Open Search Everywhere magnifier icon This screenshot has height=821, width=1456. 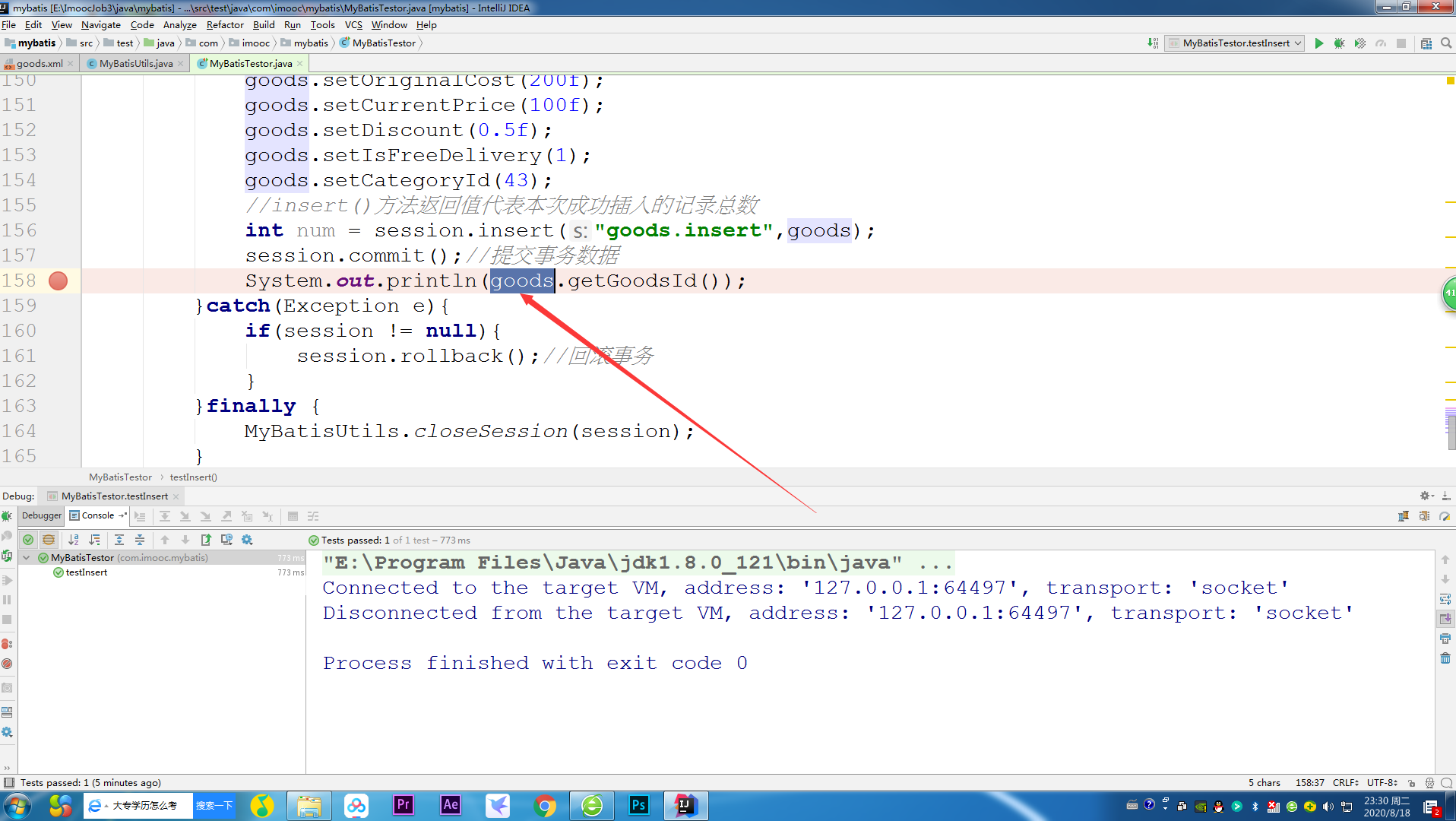[1446, 43]
